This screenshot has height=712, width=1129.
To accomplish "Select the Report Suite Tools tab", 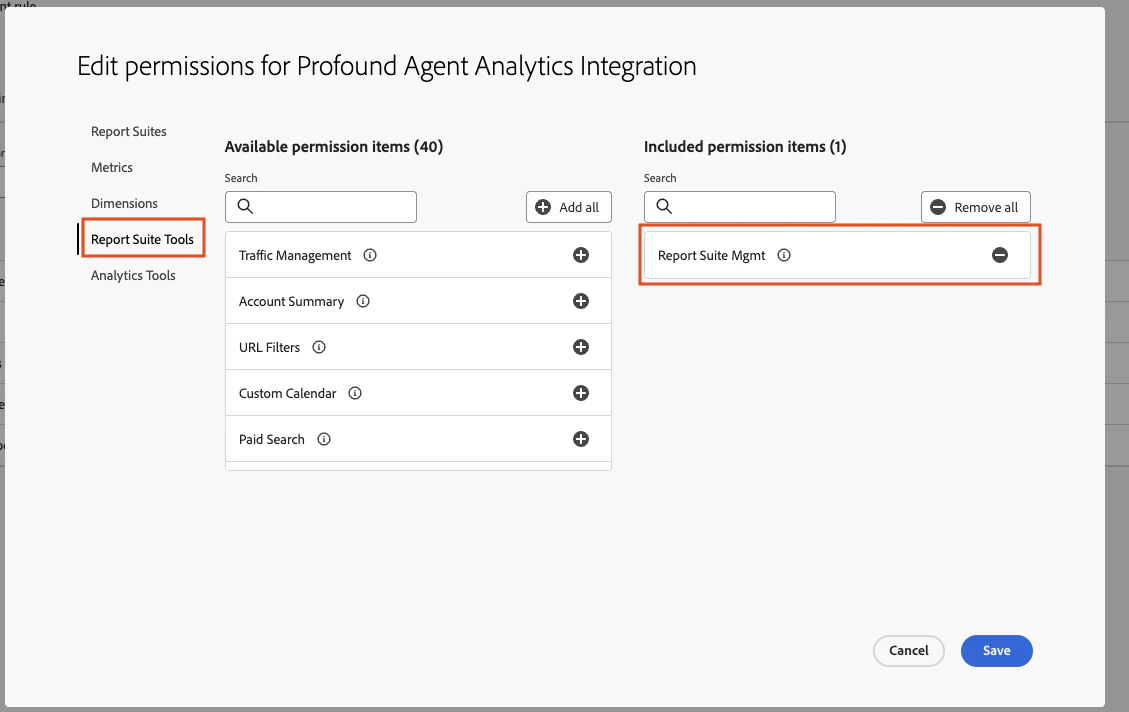I will click(x=142, y=240).
